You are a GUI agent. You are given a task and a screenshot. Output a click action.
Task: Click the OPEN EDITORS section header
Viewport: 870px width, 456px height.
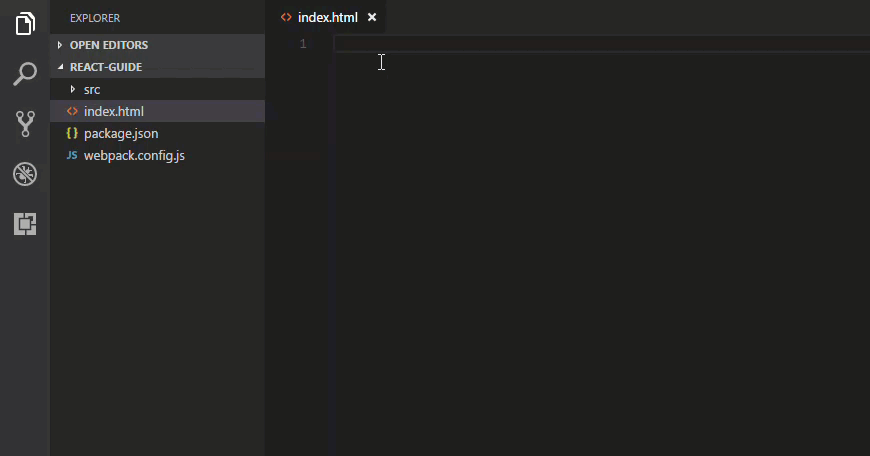point(158,45)
